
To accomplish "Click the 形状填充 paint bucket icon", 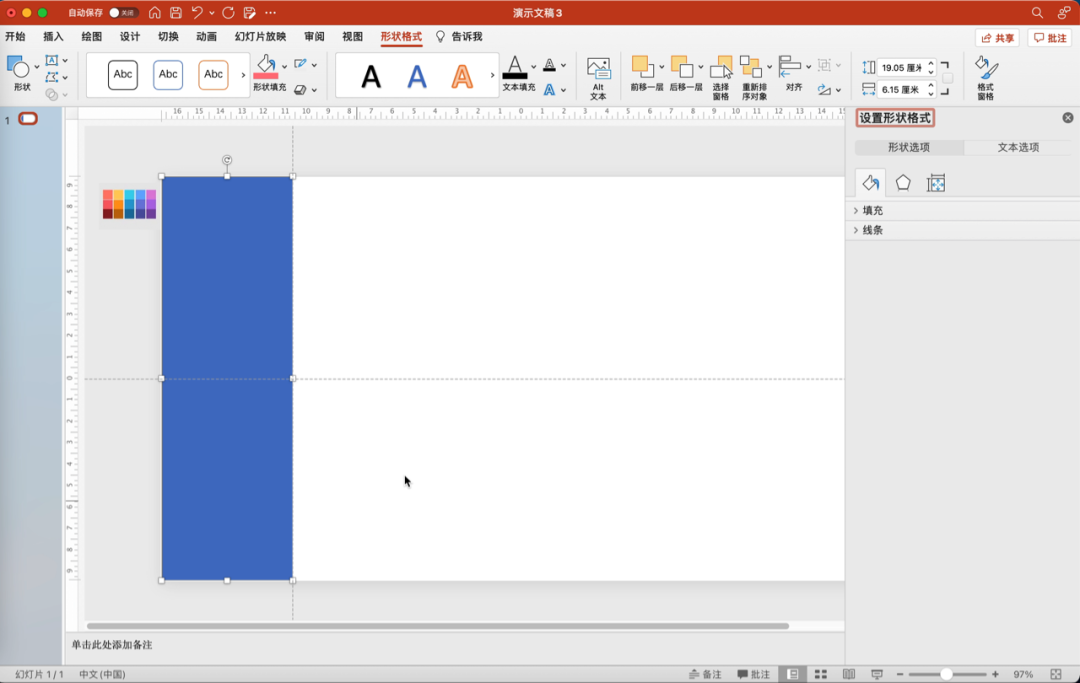I will (x=266, y=67).
